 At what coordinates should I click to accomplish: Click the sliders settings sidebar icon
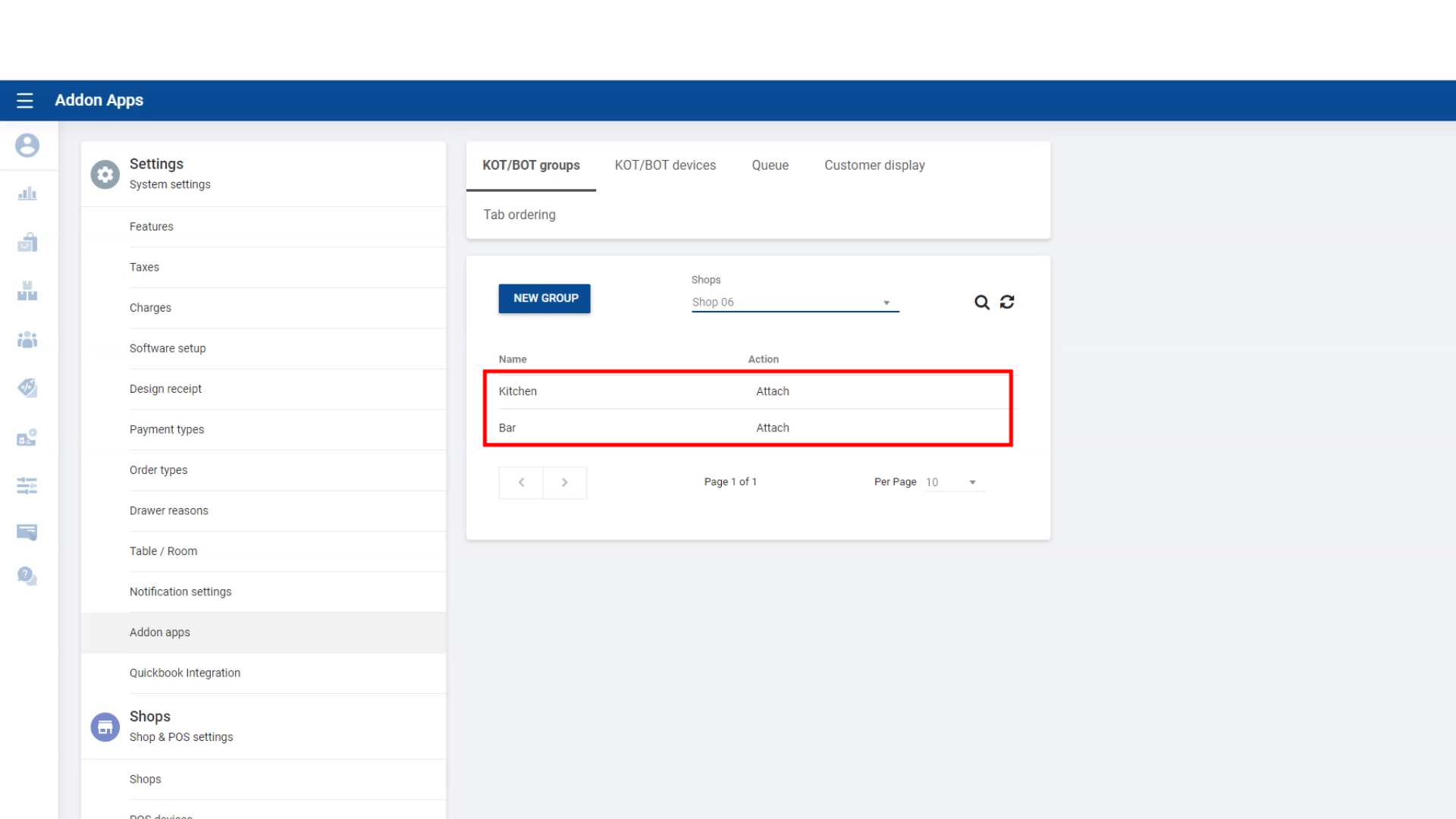pyautogui.click(x=27, y=485)
